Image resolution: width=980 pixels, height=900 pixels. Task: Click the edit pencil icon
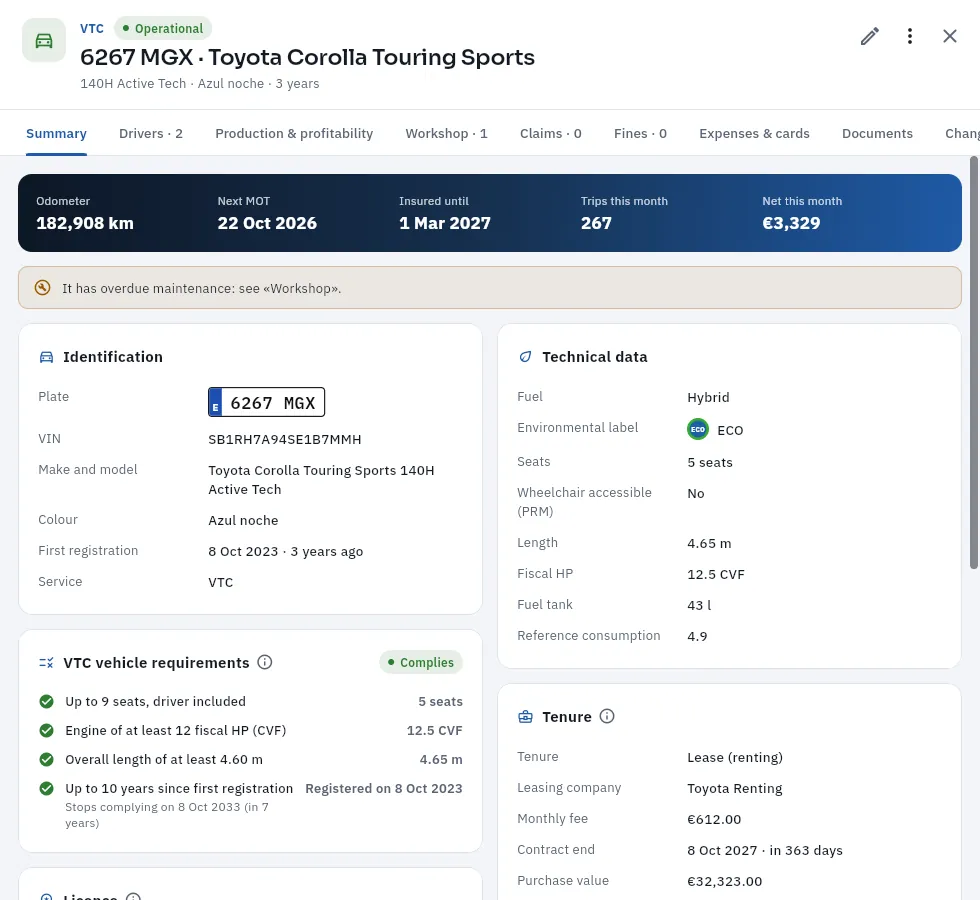coord(869,36)
